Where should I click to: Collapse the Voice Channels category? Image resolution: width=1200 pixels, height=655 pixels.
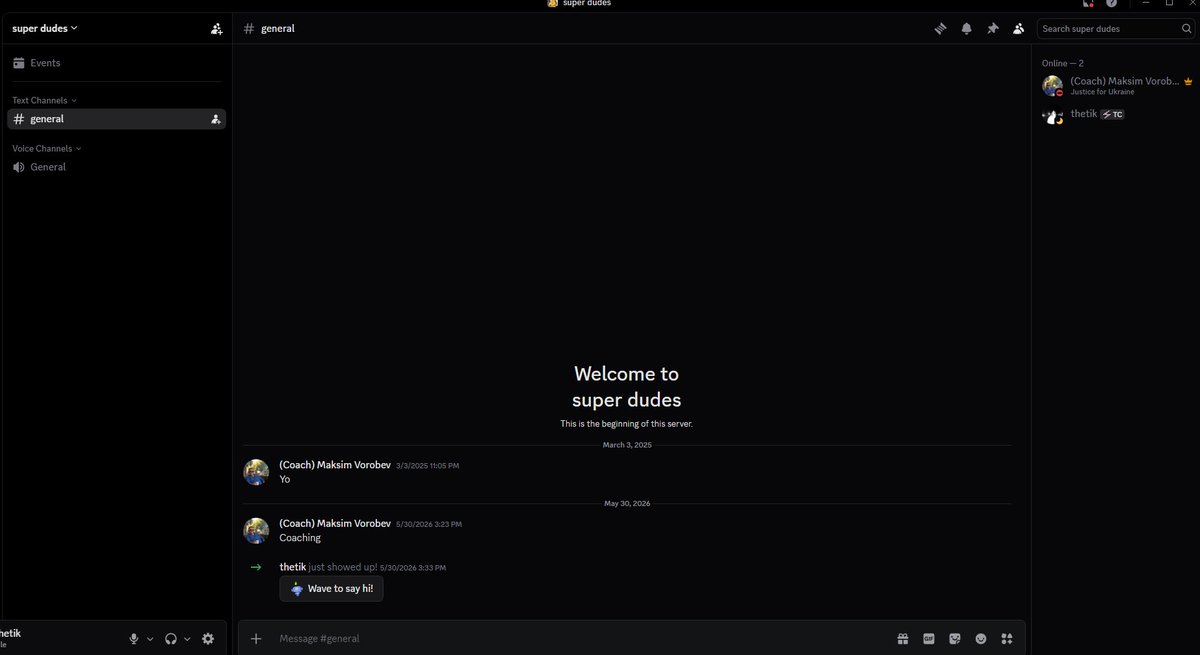click(x=47, y=148)
